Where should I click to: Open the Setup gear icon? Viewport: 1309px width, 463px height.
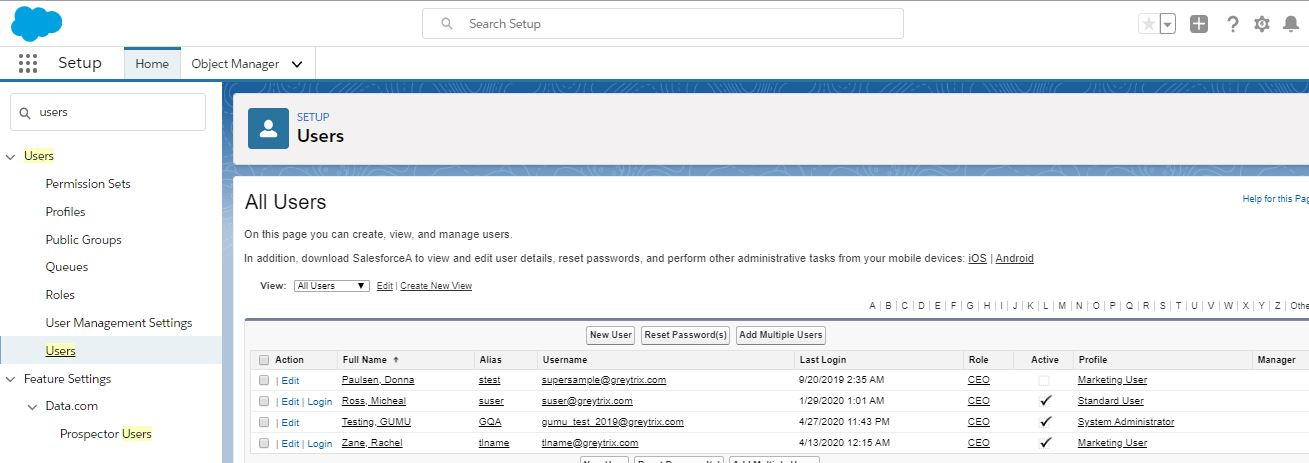click(x=1262, y=24)
